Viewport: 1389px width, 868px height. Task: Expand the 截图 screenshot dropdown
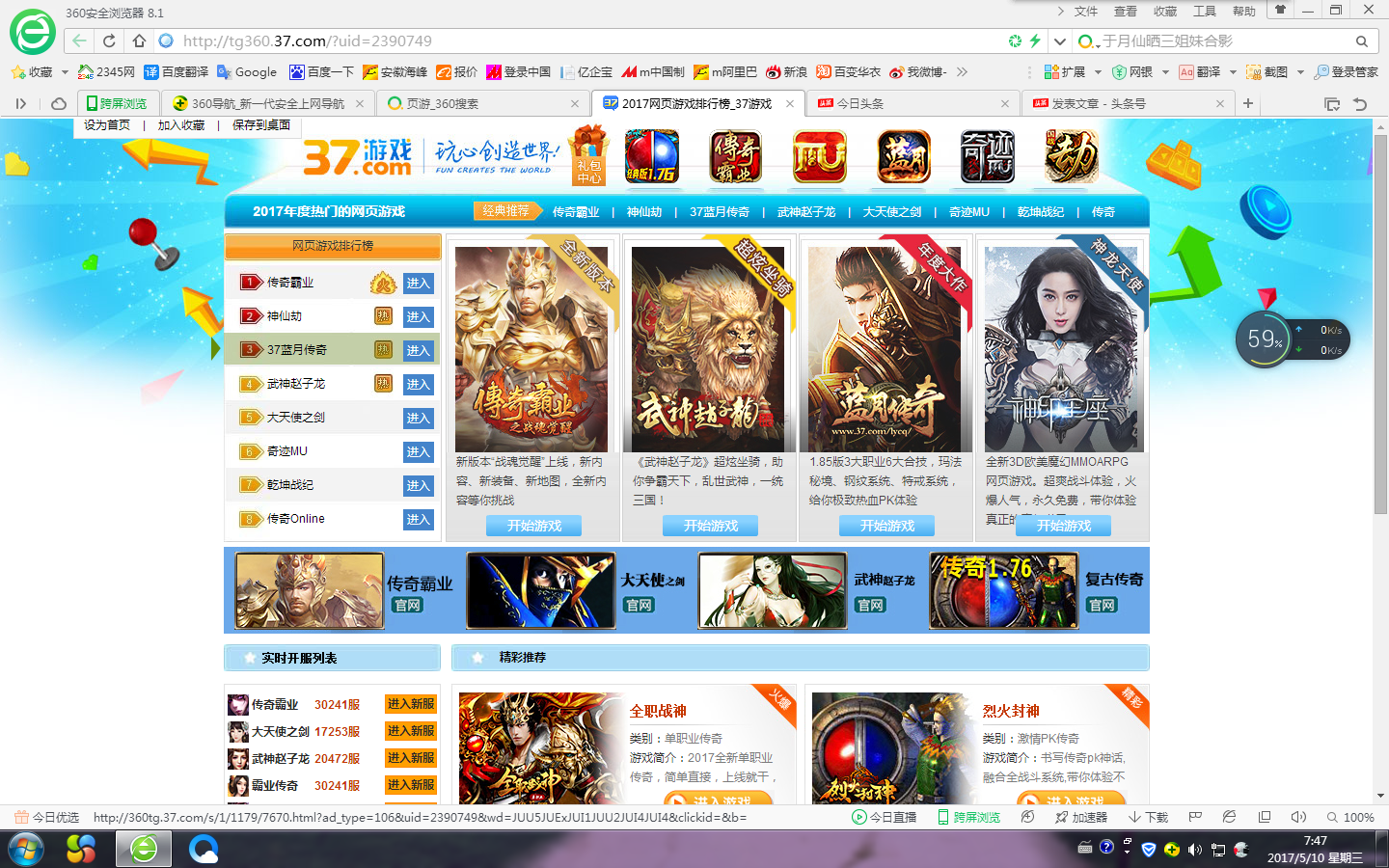(x=1300, y=72)
